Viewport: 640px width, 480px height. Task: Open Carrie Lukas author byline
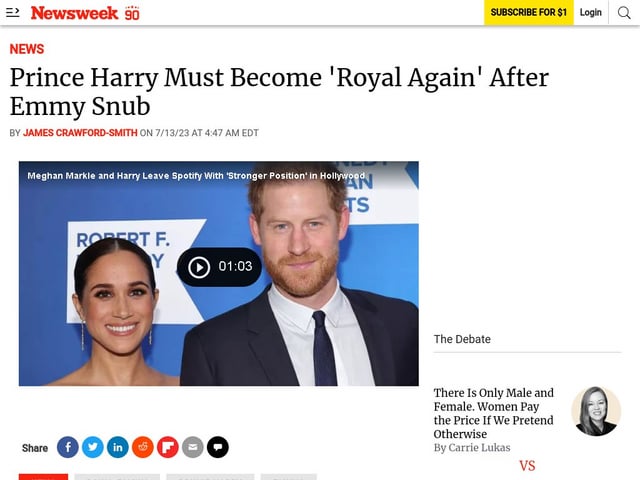[x=472, y=448]
